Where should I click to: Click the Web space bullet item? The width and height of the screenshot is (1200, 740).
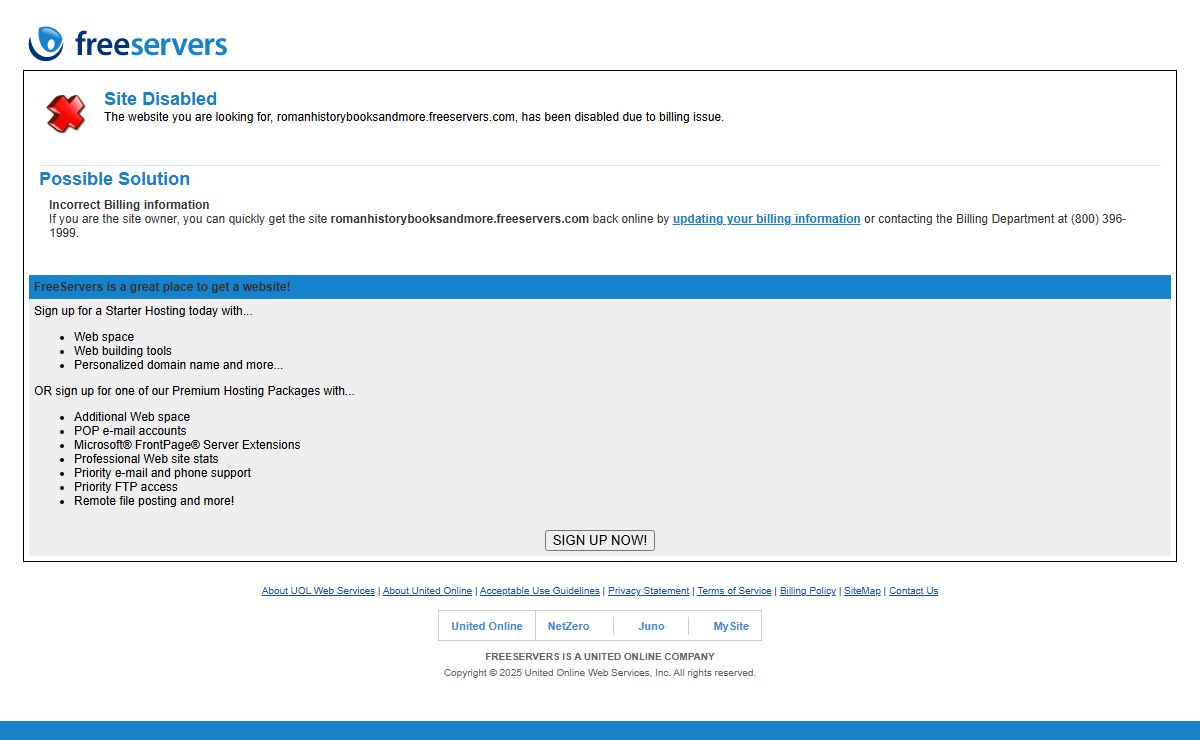click(x=104, y=337)
